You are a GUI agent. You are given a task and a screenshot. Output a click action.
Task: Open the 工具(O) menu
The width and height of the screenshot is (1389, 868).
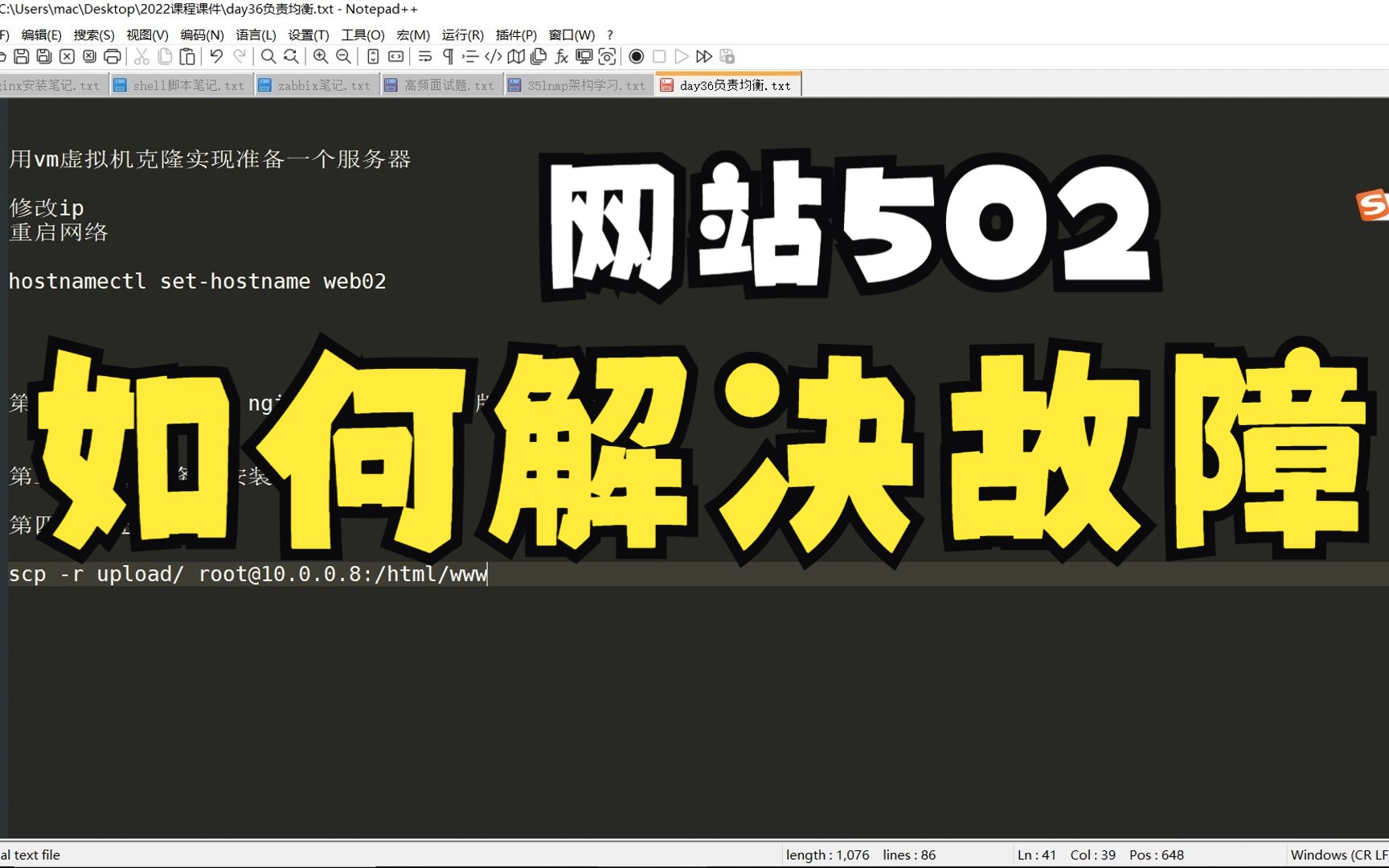(363, 35)
